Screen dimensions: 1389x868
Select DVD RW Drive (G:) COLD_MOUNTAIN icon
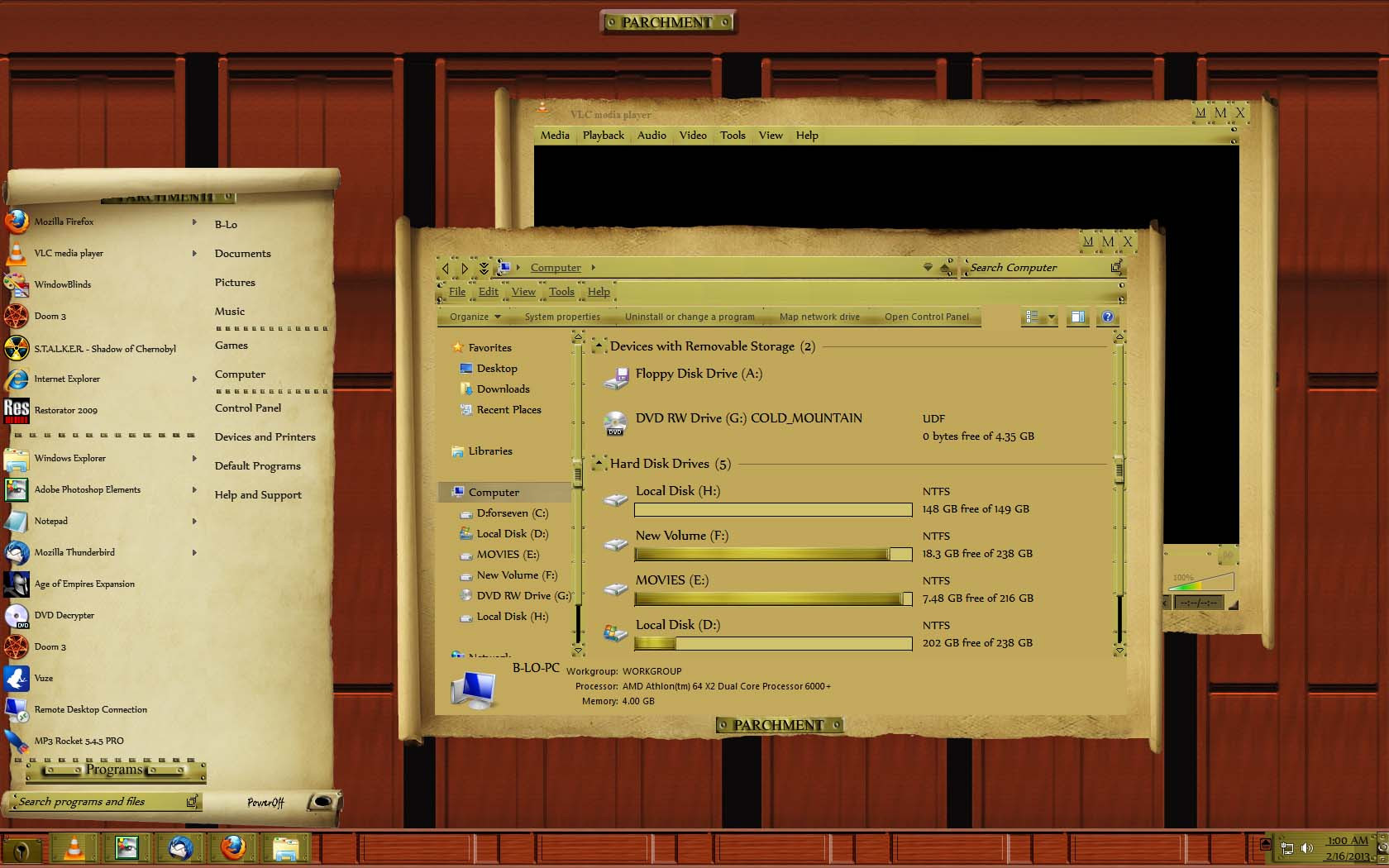616,423
